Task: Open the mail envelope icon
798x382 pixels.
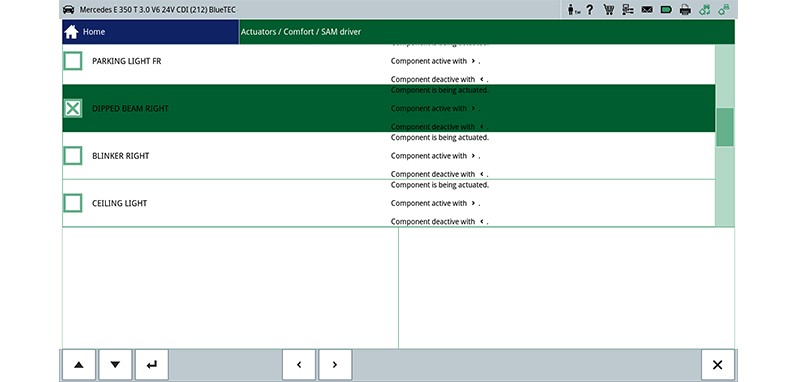Action: (x=647, y=9)
